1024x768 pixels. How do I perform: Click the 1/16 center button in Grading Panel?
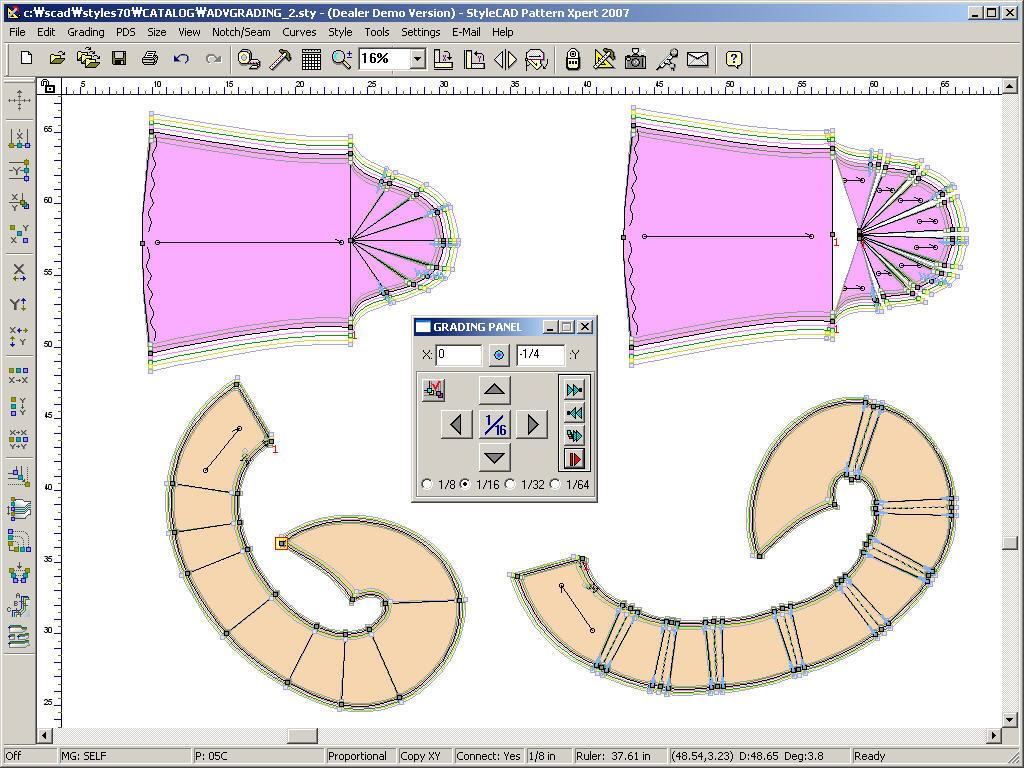point(495,425)
